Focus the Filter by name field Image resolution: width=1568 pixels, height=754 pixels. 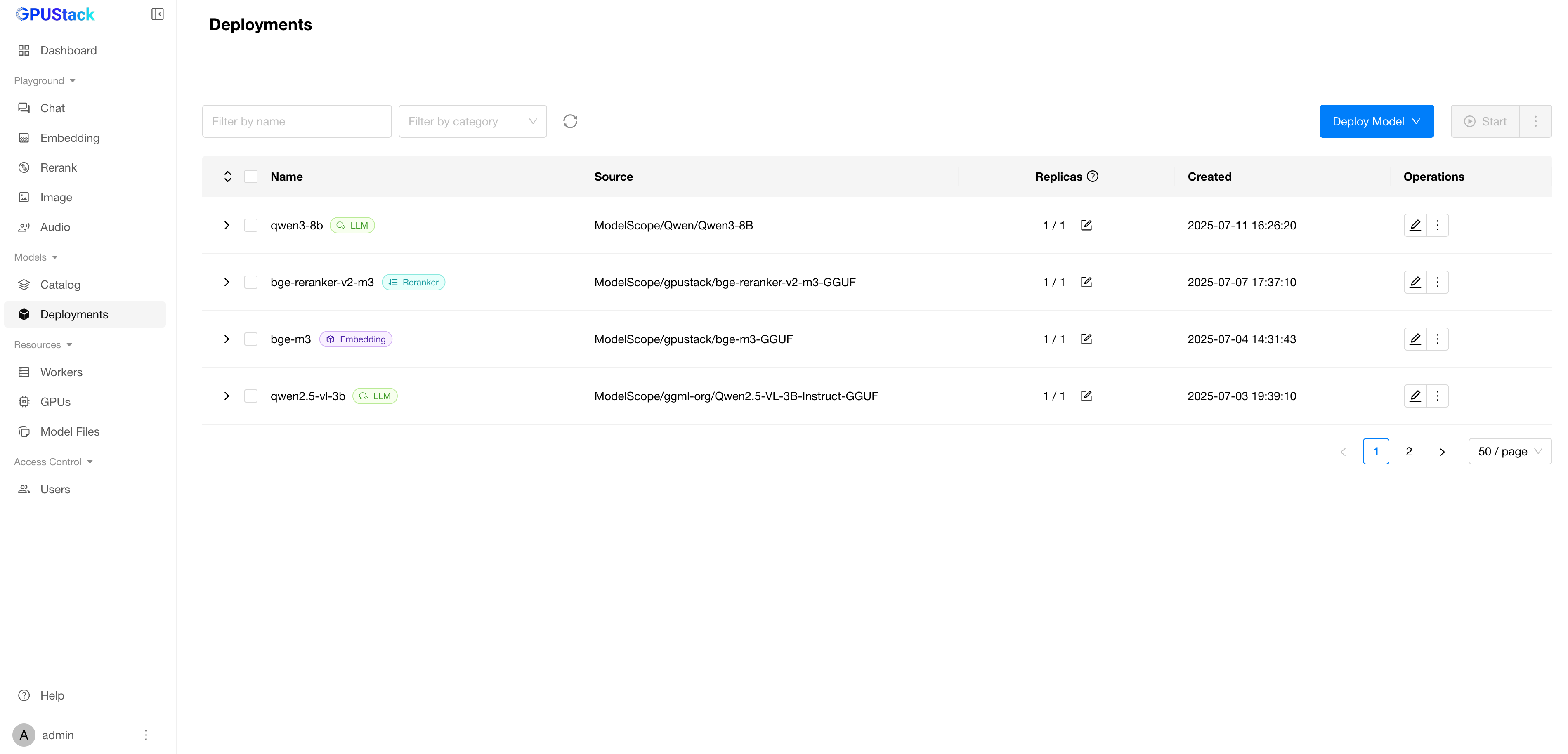pos(296,121)
